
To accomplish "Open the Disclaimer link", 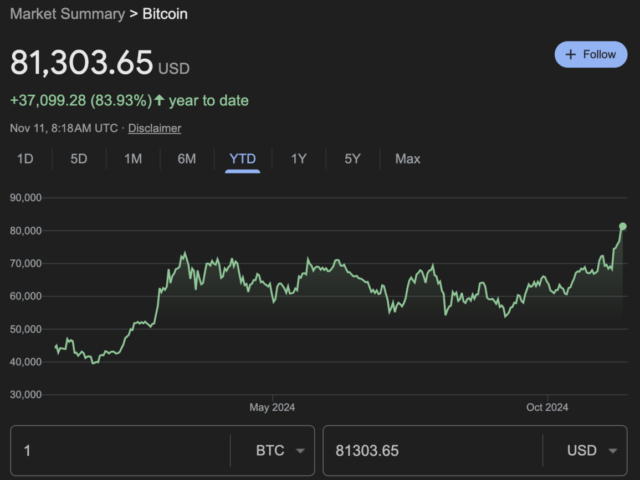I will coord(154,128).
